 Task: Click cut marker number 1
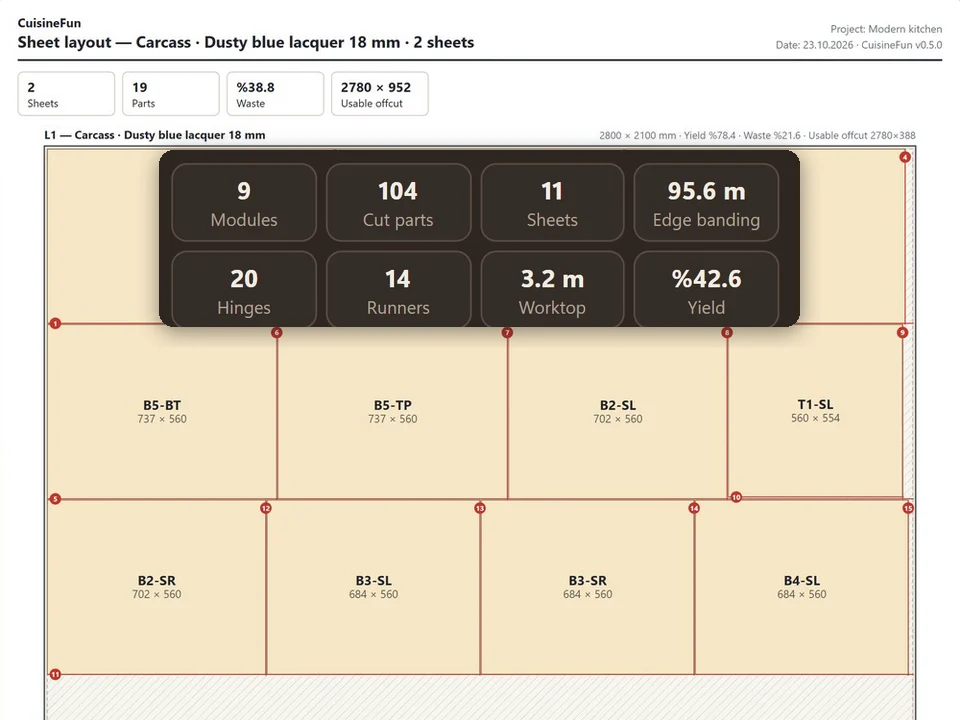point(55,323)
